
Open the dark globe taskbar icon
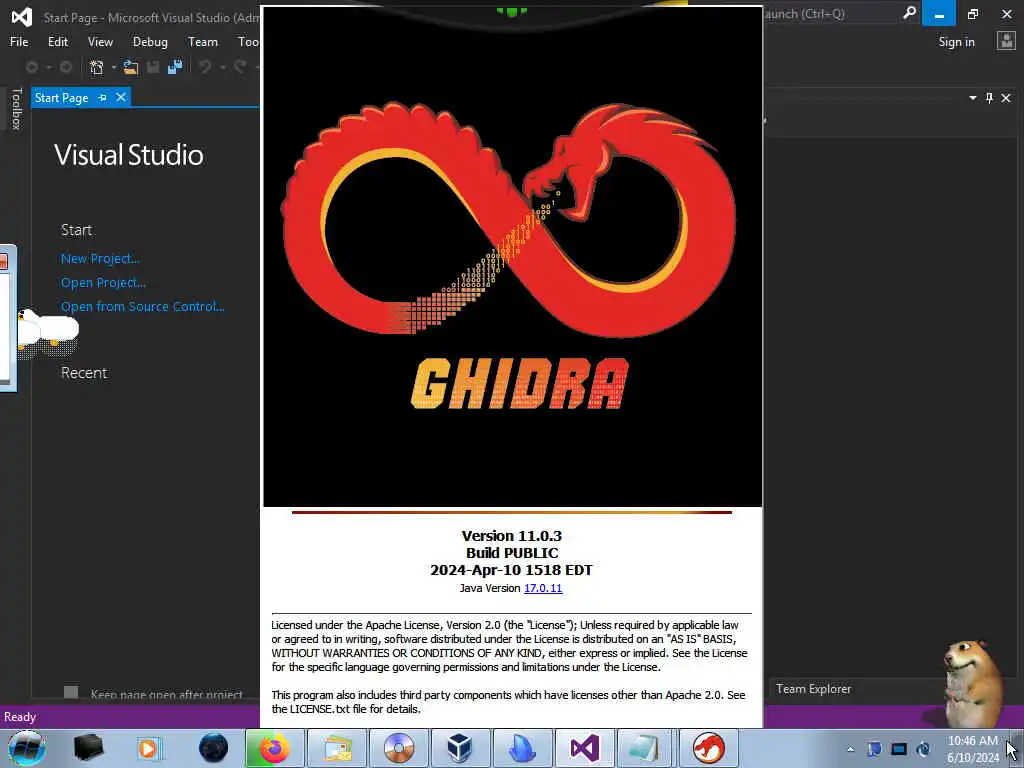click(x=213, y=748)
